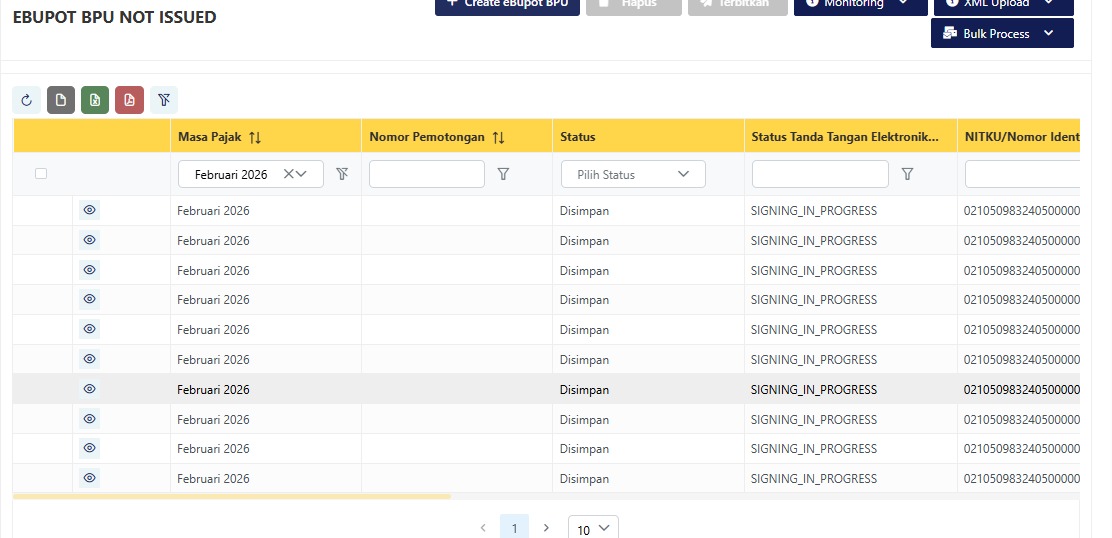Click Create eBupot BPU button

507,6
